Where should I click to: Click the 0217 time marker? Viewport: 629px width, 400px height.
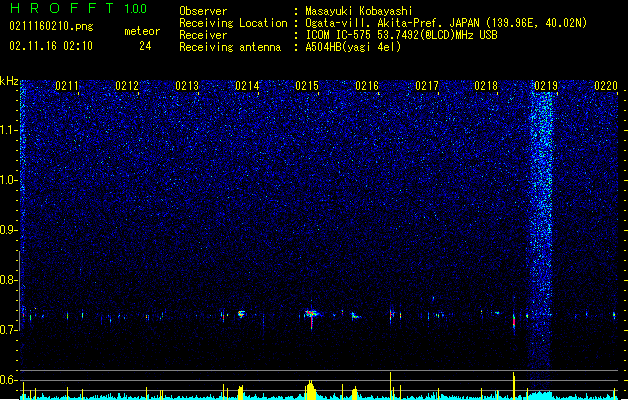pyautogui.click(x=427, y=86)
